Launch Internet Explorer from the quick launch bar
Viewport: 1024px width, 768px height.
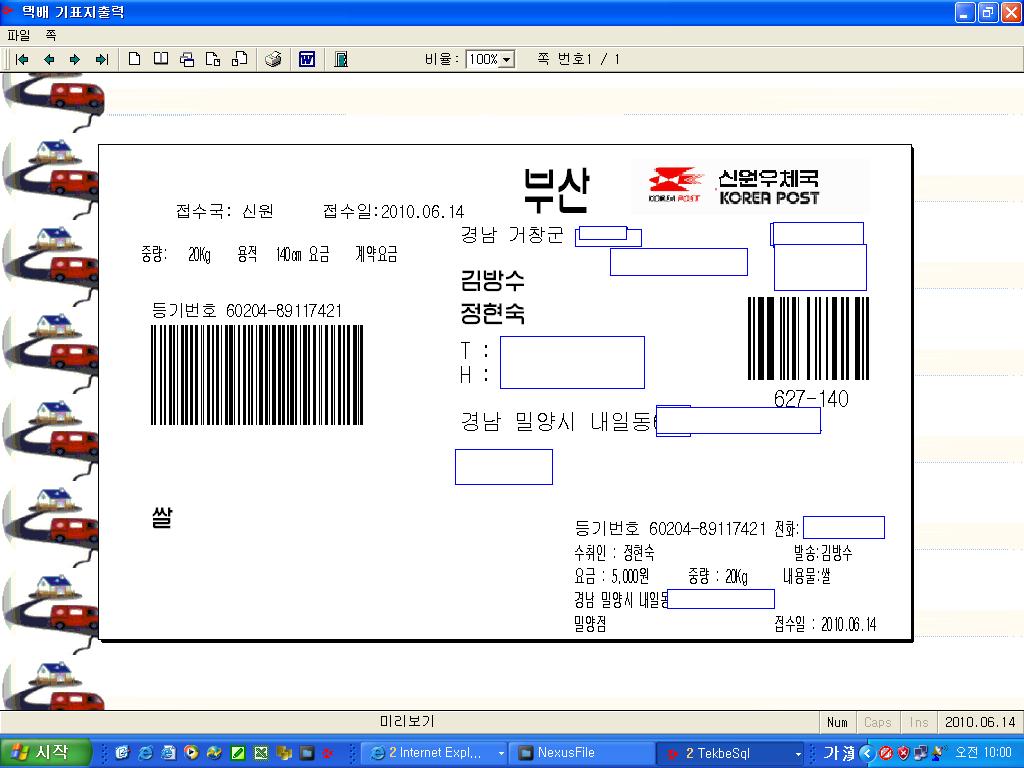tap(146, 753)
